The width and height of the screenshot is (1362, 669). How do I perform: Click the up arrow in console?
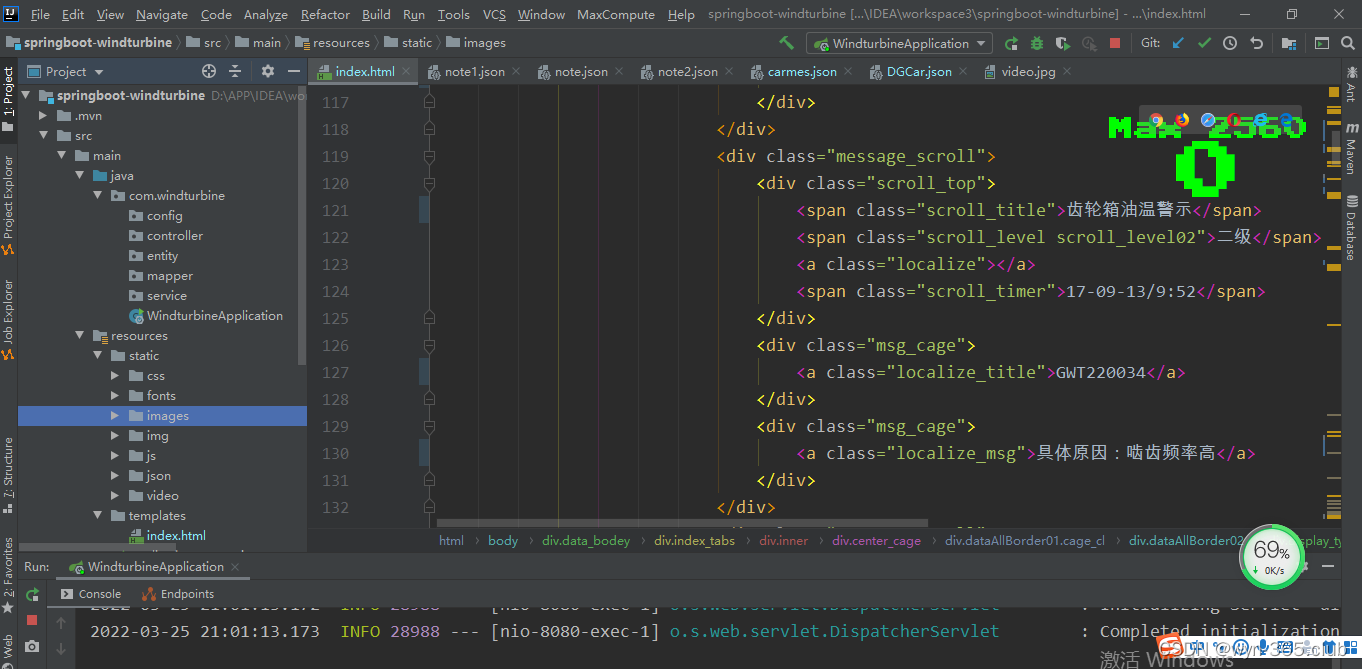point(61,623)
